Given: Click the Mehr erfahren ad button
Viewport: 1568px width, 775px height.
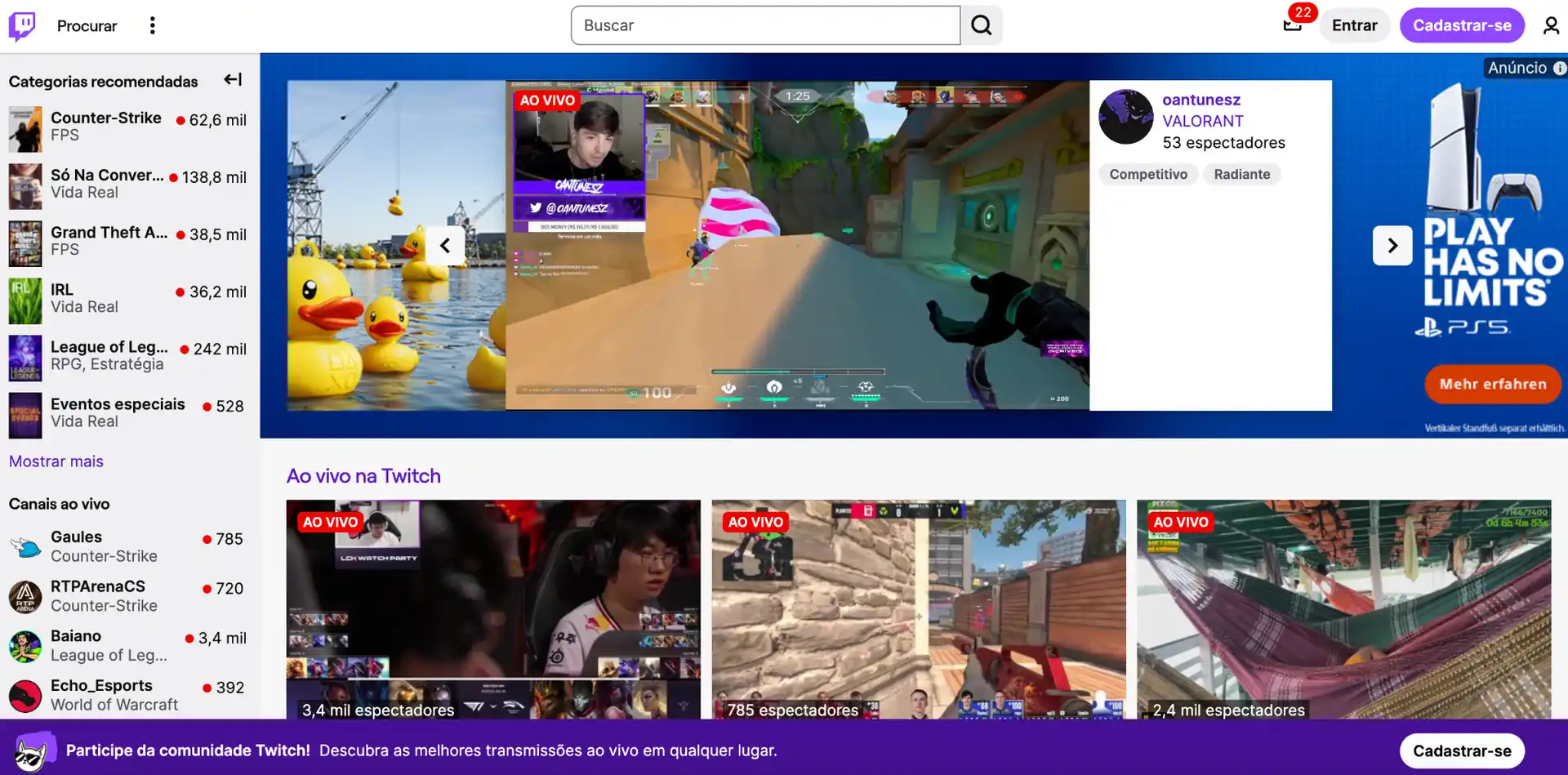Looking at the screenshot, I should (x=1493, y=384).
